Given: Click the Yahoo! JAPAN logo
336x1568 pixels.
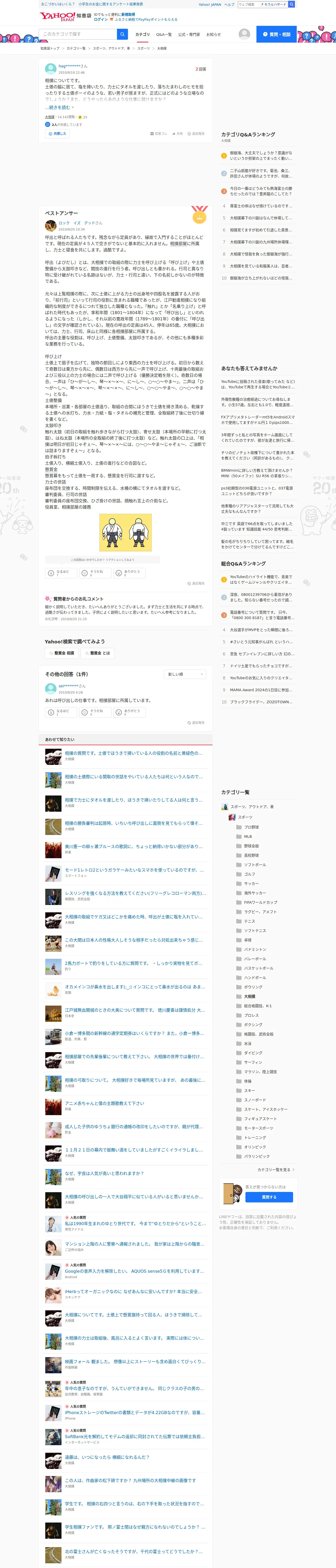Looking at the screenshot, I should pyautogui.click(x=57, y=16).
